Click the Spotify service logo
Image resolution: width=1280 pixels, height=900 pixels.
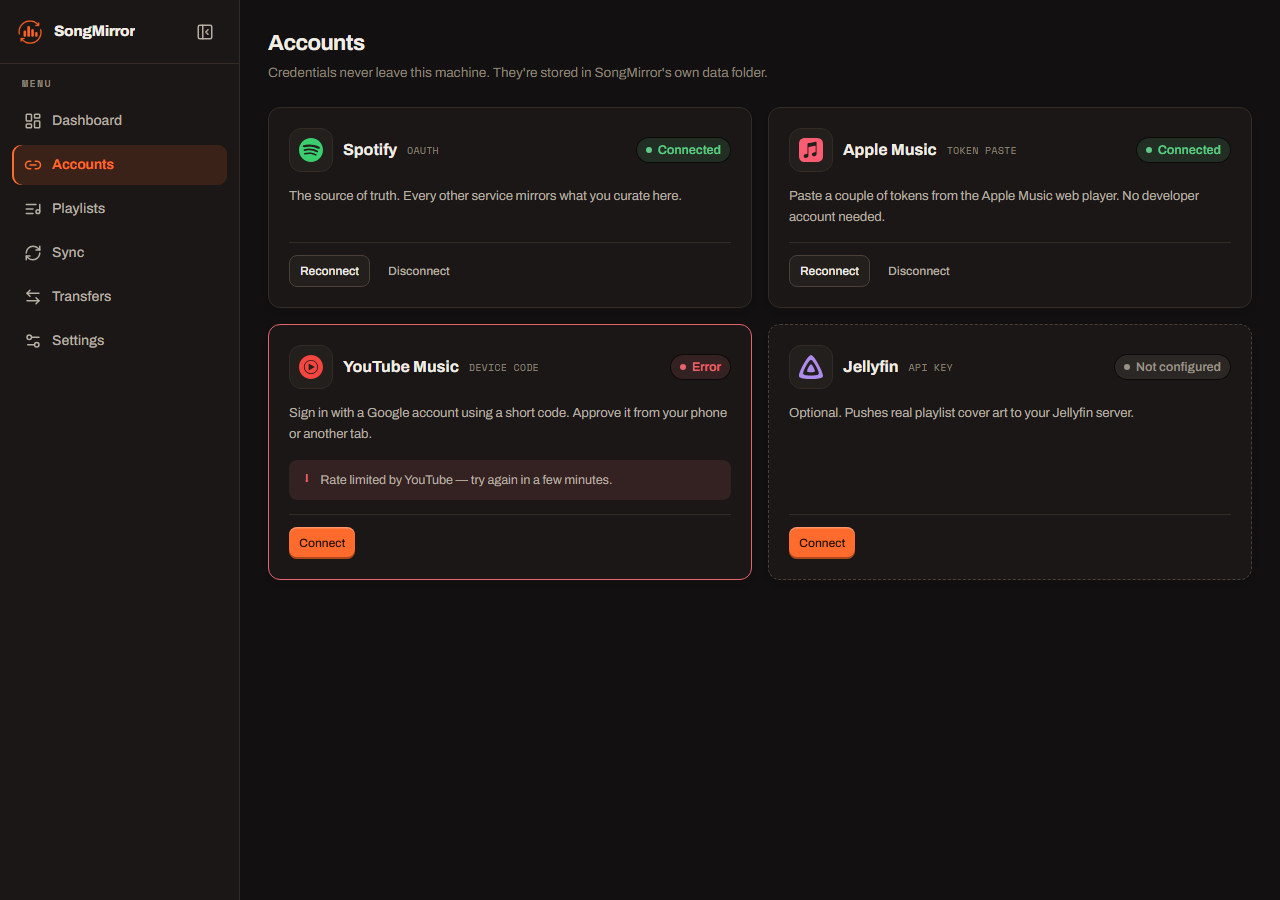pyautogui.click(x=311, y=150)
